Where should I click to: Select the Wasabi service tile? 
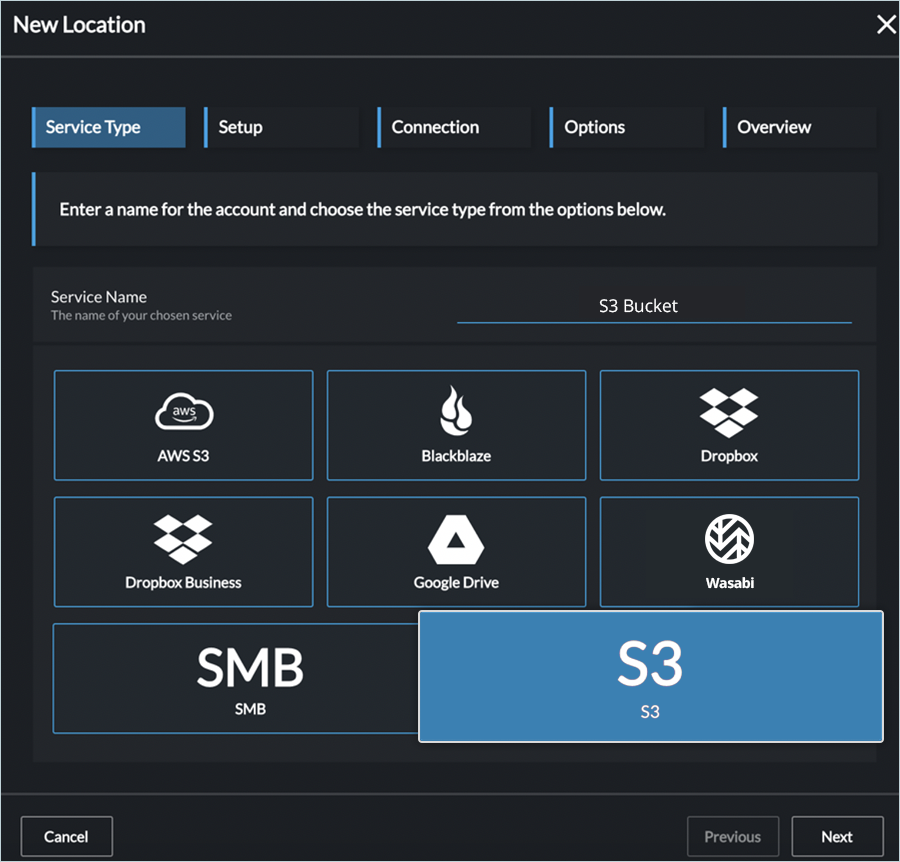729,552
